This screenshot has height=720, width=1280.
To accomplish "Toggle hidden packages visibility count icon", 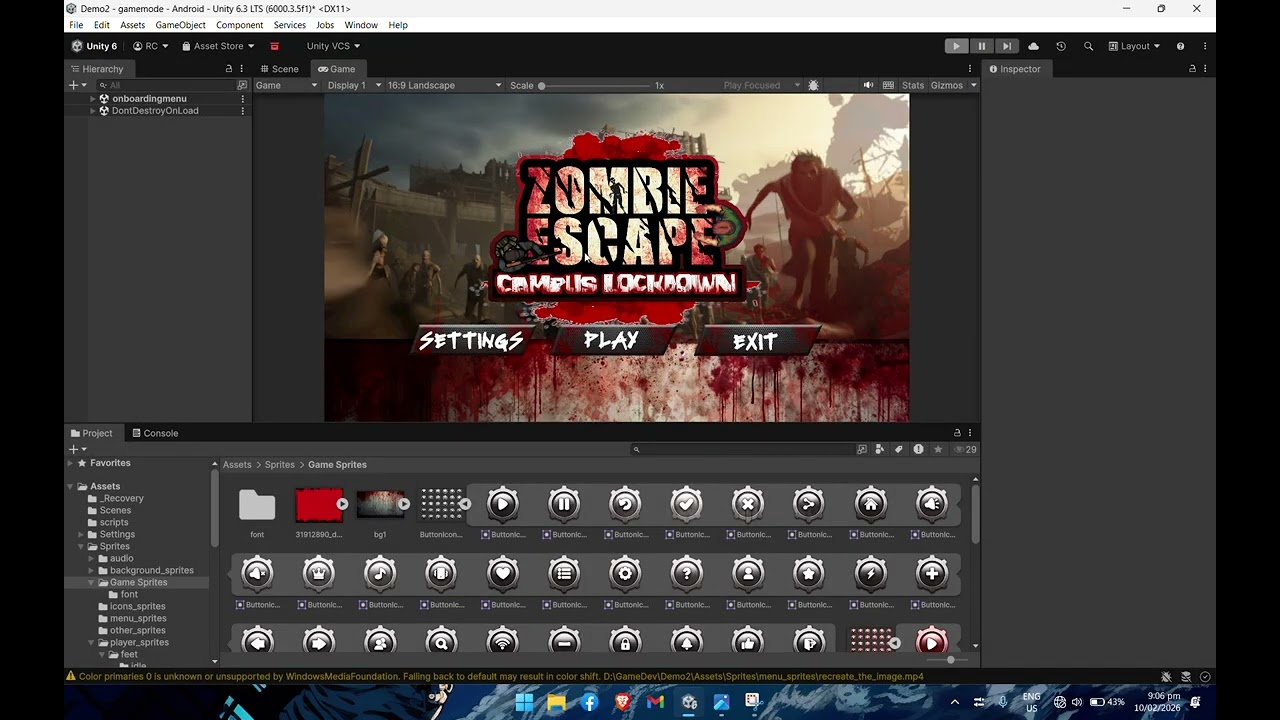I will [x=965, y=450].
